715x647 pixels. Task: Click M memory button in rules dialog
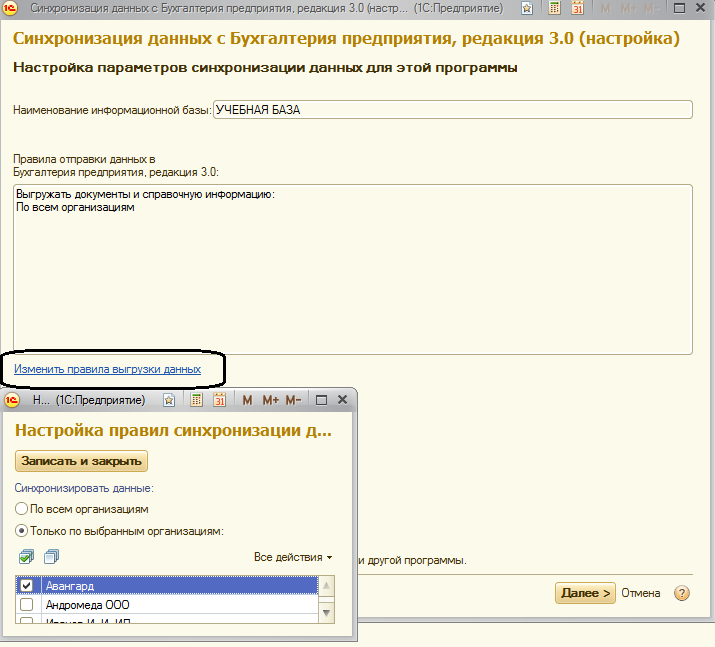[247, 400]
